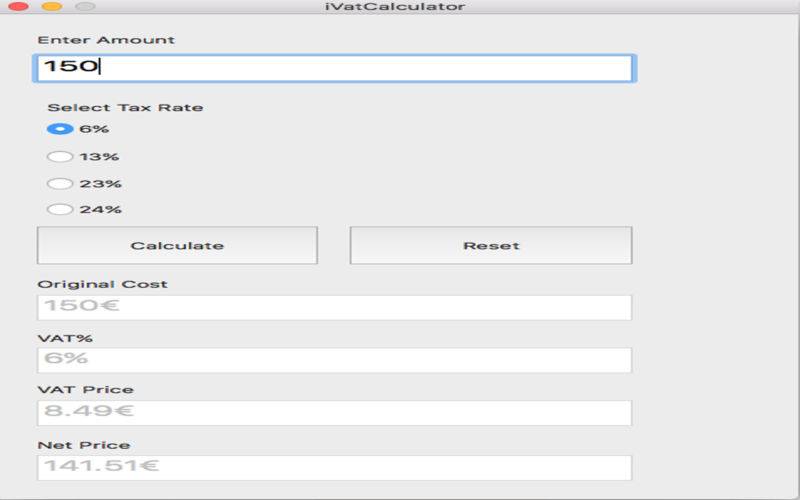Minimize the window using the yellow button
800x500 pixels.
(51, 7)
